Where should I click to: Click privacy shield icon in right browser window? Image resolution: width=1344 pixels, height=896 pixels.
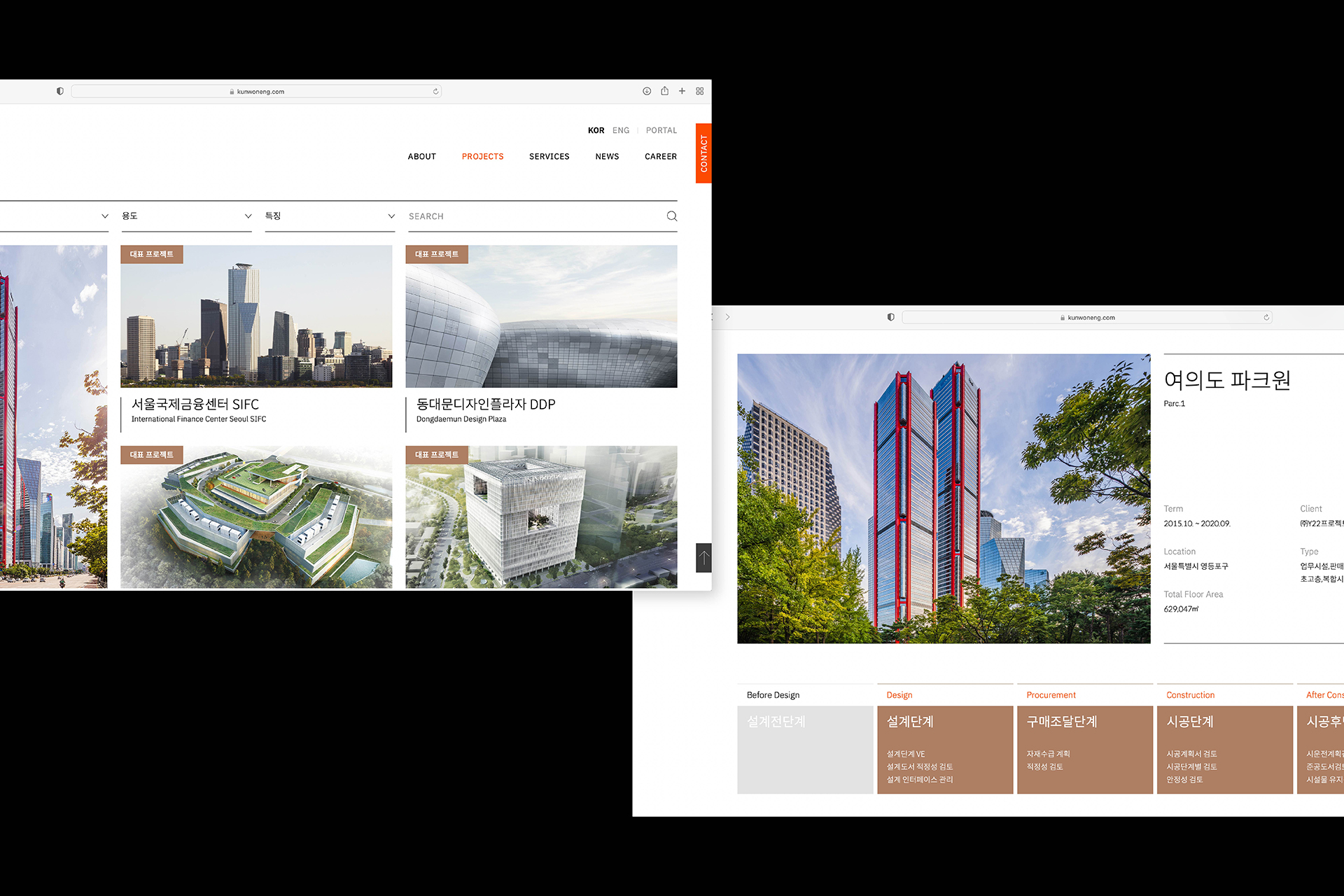[x=890, y=317]
